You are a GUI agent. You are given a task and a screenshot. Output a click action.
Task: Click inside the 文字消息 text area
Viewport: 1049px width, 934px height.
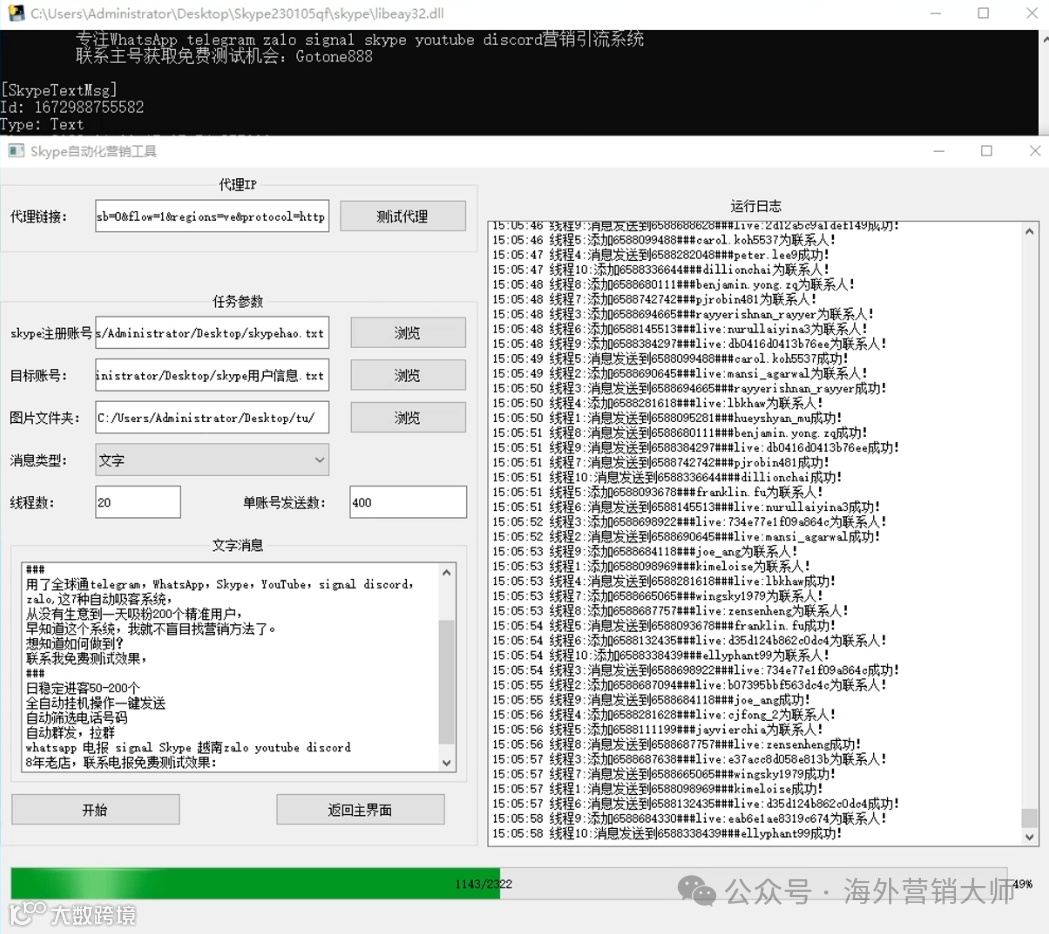pyautogui.click(x=231, y=667)
